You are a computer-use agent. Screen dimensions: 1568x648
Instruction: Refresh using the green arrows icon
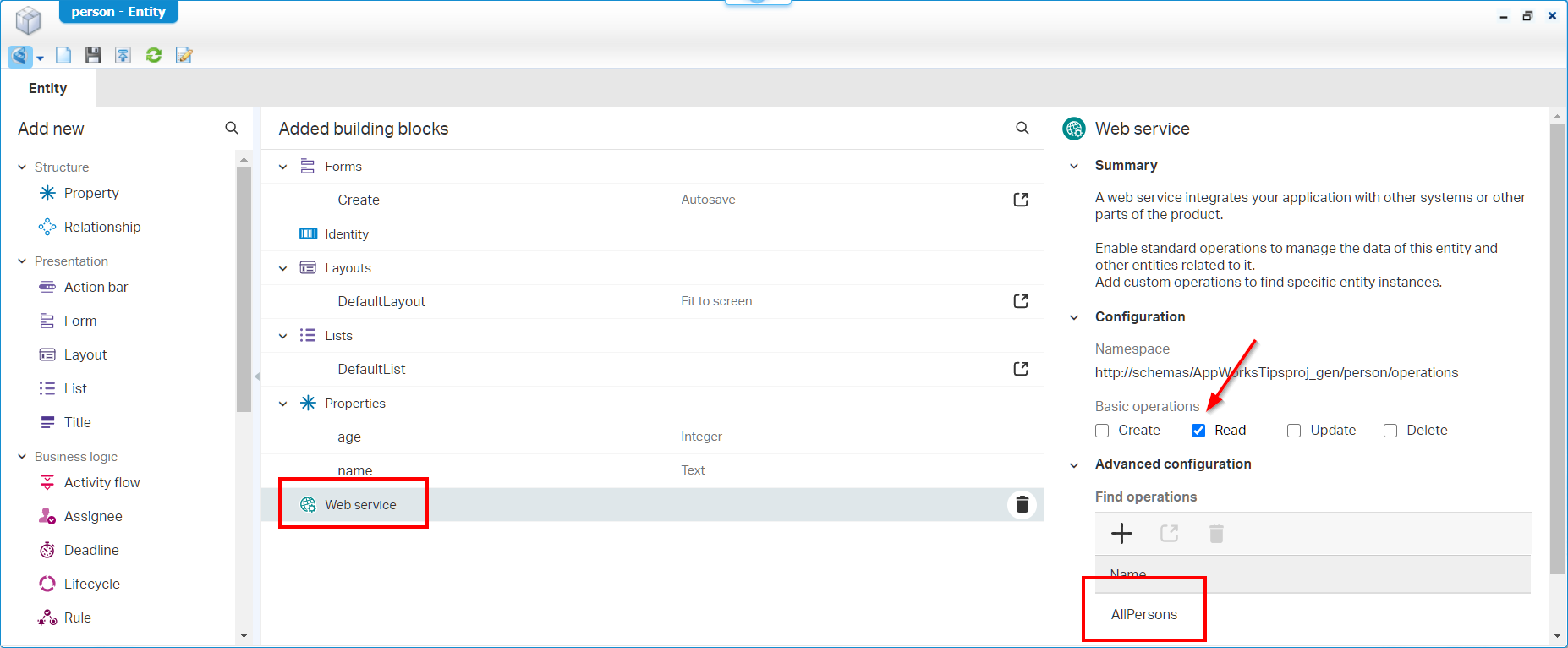point(153,56)
